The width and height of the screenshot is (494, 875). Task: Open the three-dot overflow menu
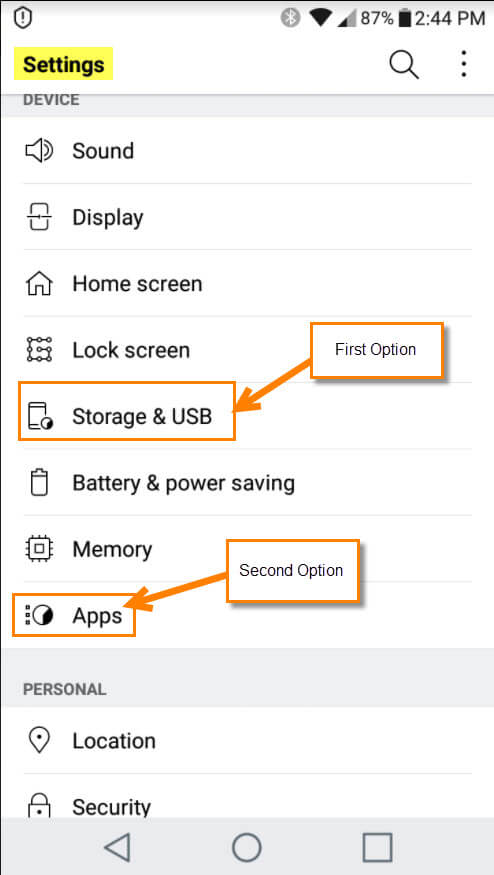pos(463,65)
